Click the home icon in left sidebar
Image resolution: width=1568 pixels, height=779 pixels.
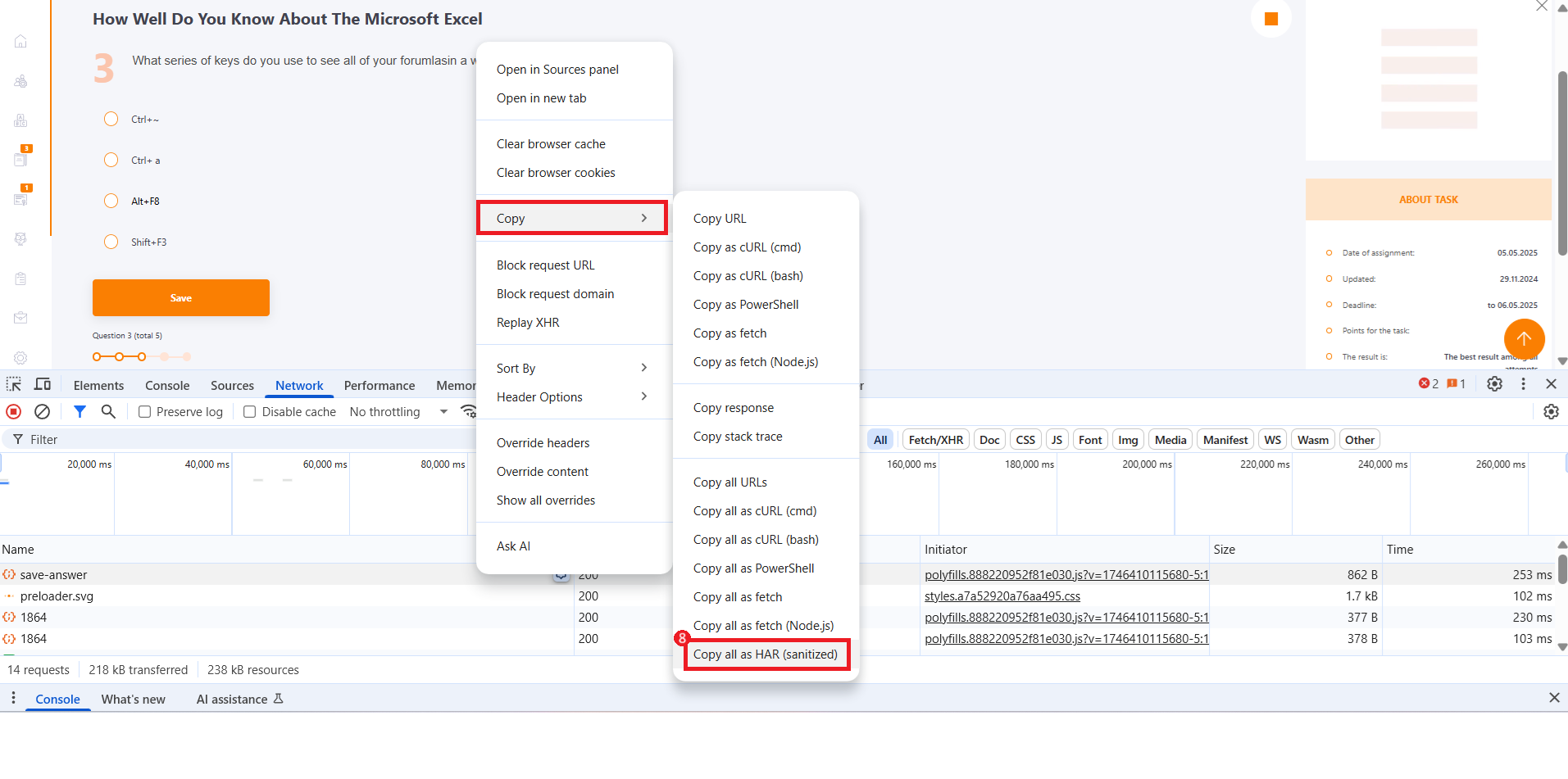(x=21, y=42)
